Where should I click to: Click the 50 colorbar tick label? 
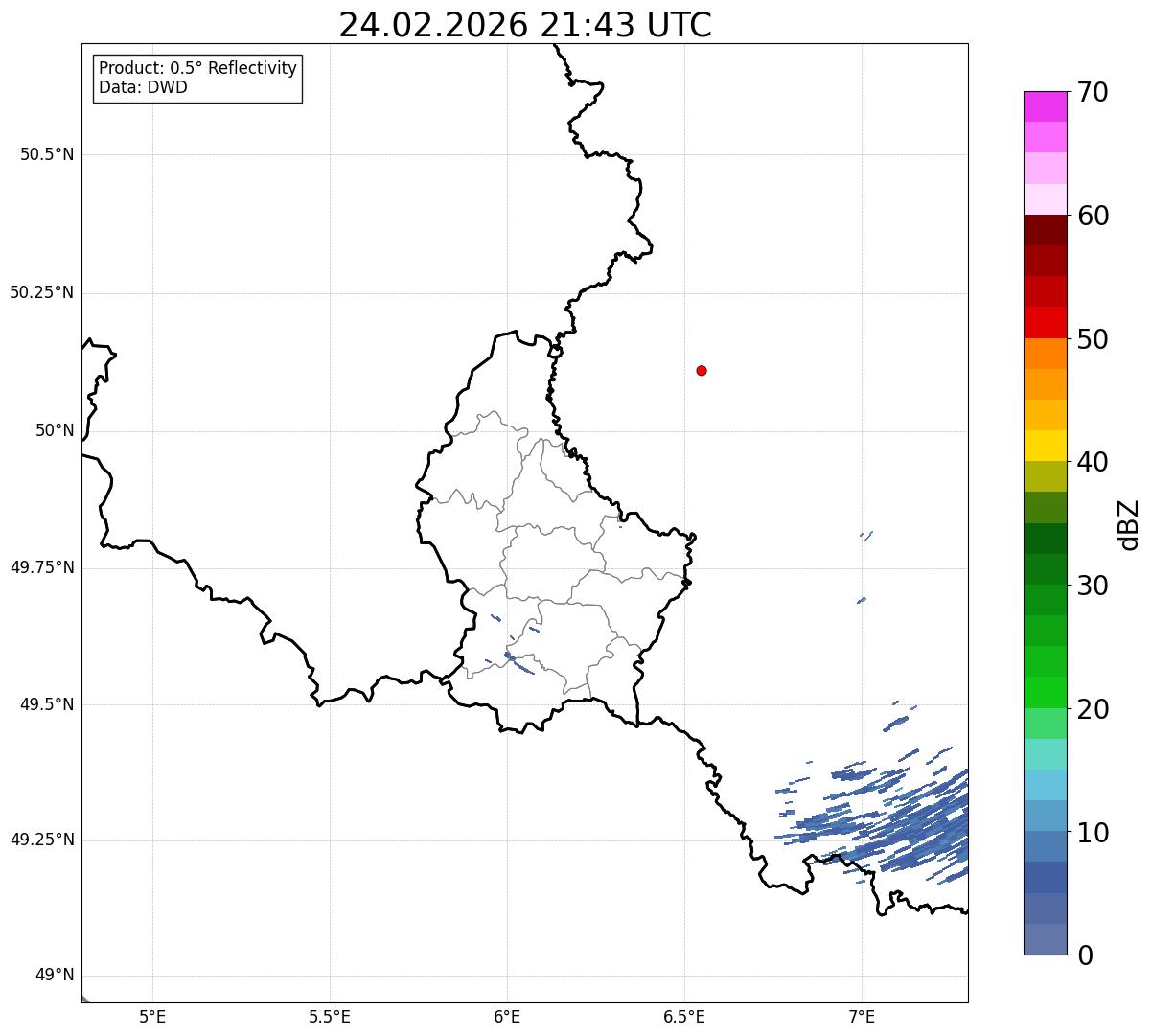pos(1093,339)
